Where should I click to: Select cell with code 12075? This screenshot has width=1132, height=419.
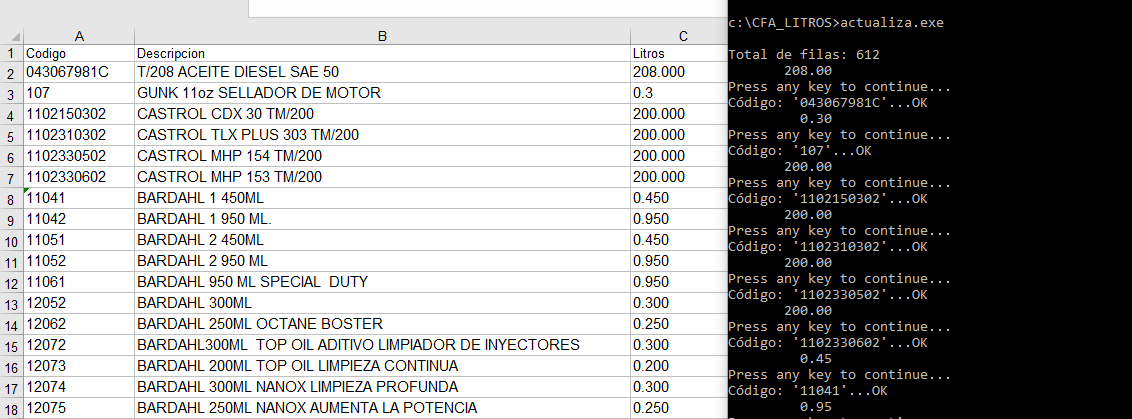click(x=79, y=408)
